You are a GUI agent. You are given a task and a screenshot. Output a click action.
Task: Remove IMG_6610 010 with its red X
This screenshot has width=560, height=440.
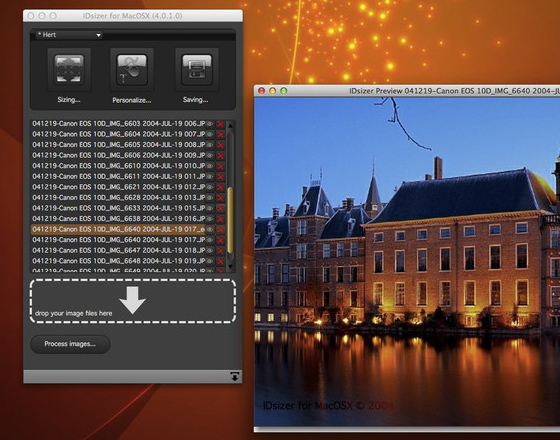tap(220, 166)
